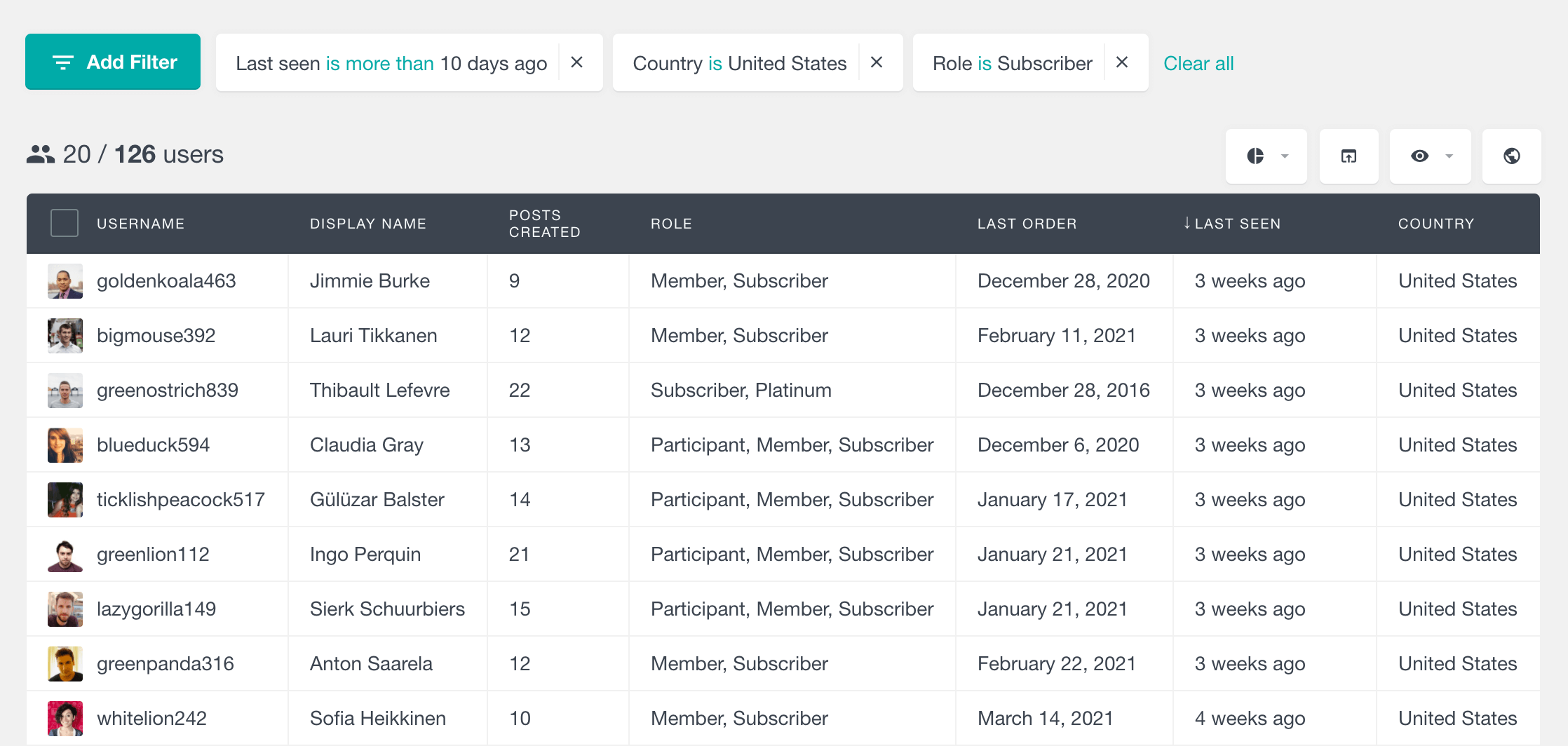This screenshot has height=746, width=1568.
Task: Sort by the Display Name column header
Action: click(368, 224)
